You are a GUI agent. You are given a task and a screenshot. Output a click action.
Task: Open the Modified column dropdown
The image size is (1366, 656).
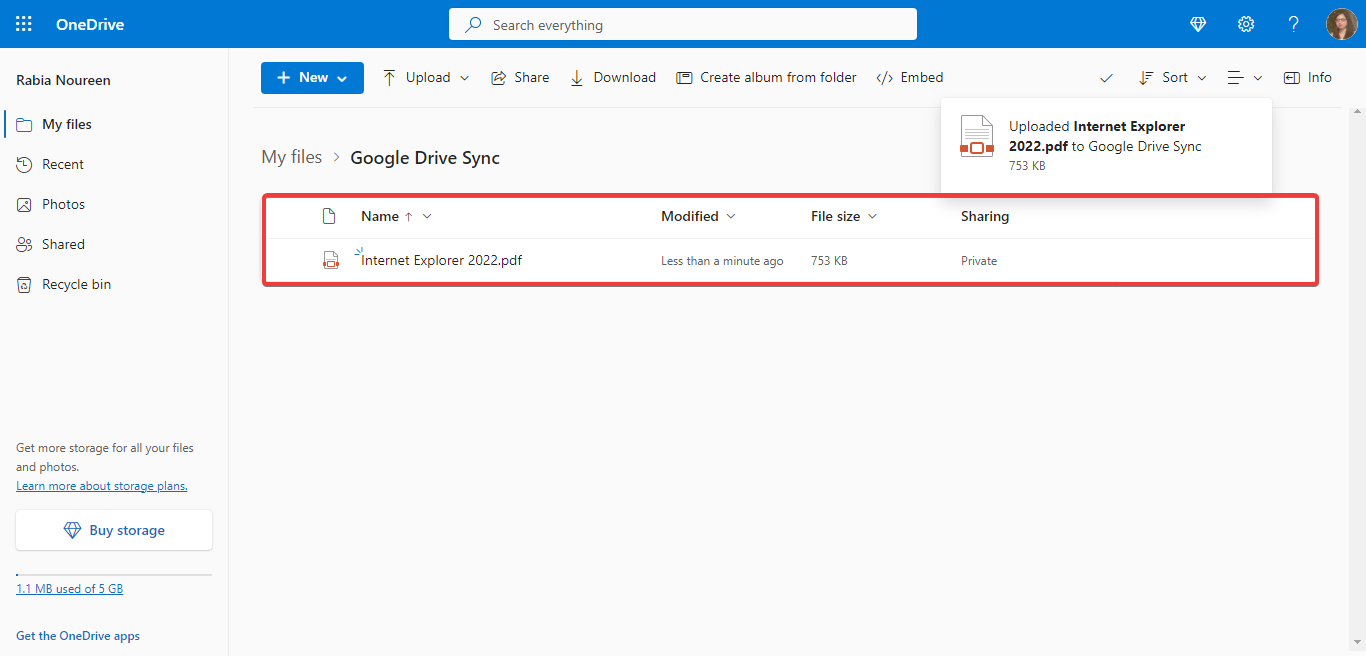[x=698, y=216]
